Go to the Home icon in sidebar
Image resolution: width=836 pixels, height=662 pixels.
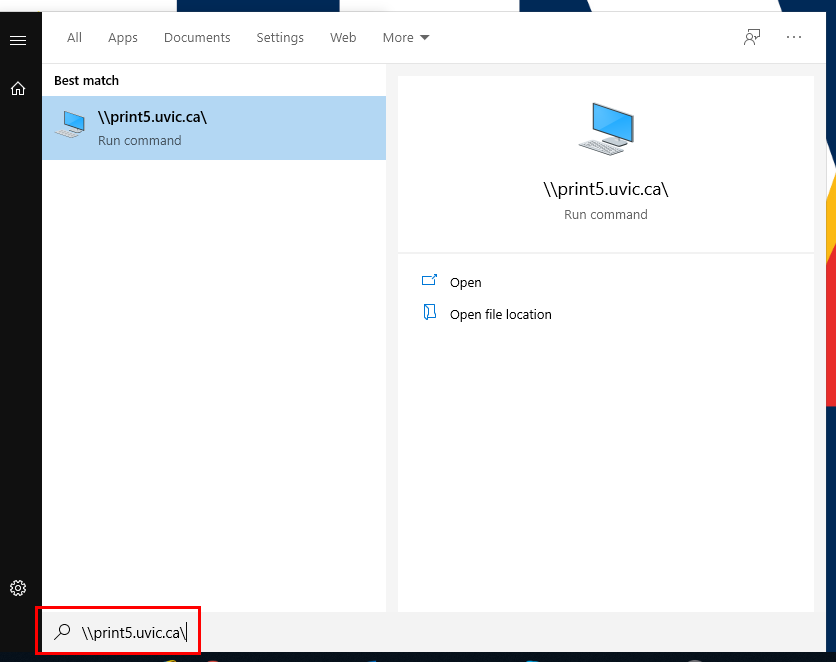(x=18, y=88)
